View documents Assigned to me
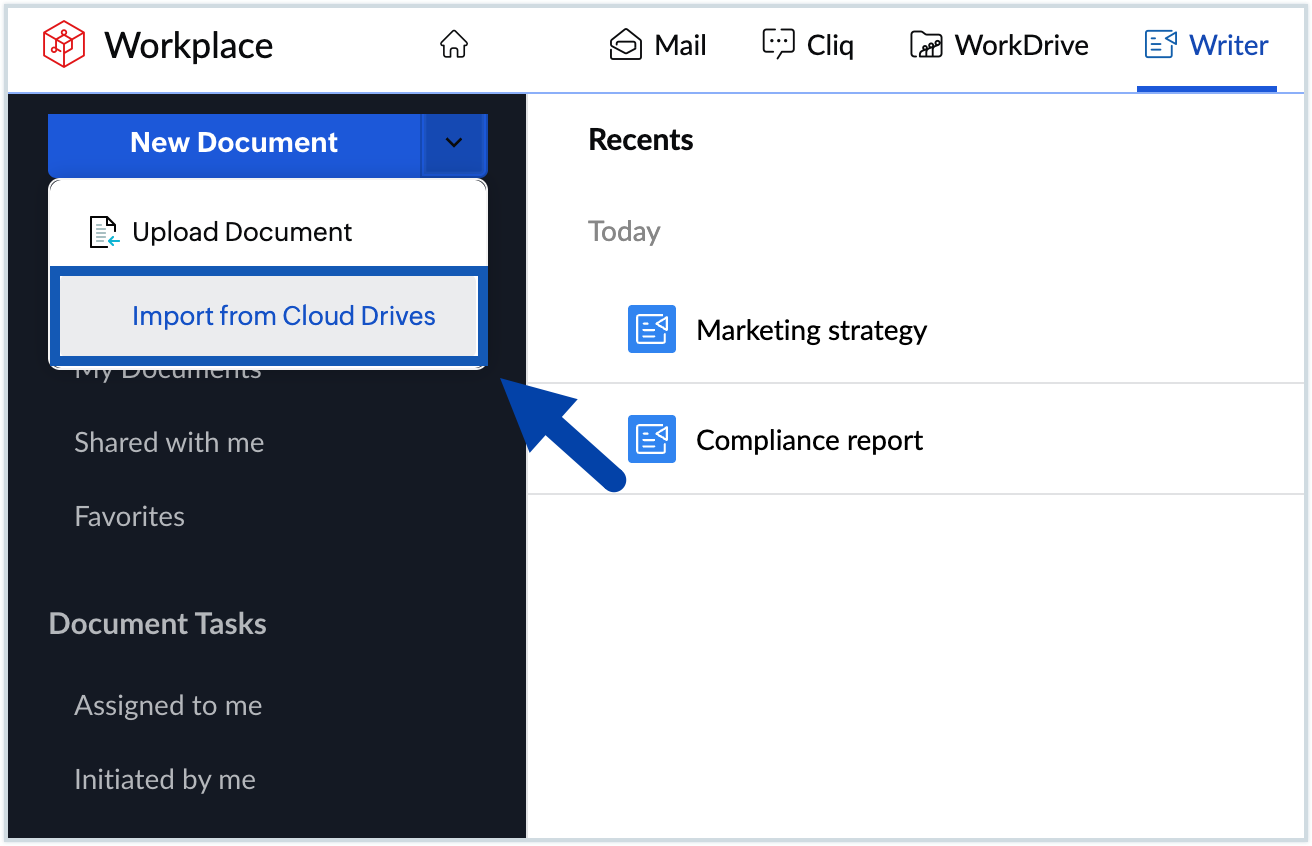 coord(168,705)
